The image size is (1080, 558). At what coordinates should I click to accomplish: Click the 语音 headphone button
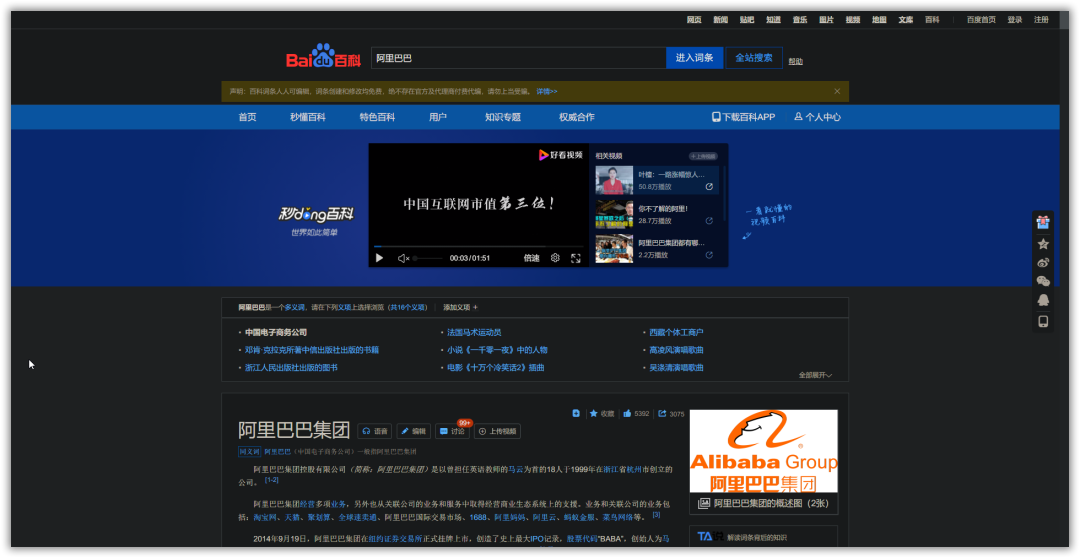375,431
